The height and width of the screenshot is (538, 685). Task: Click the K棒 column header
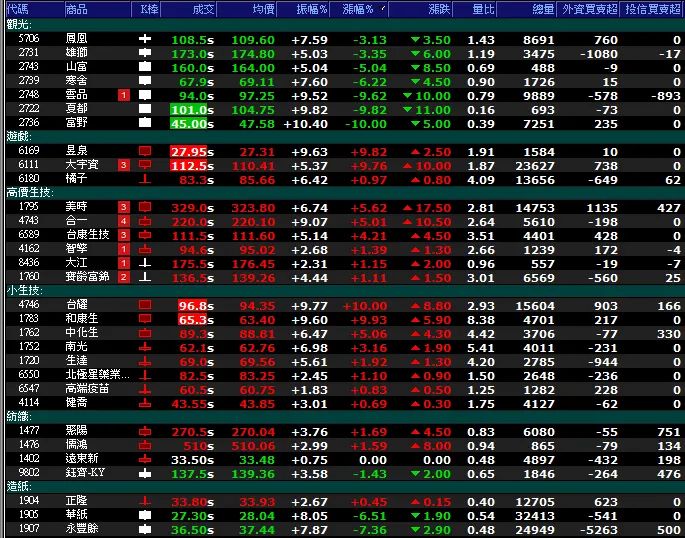coord(146,9)
